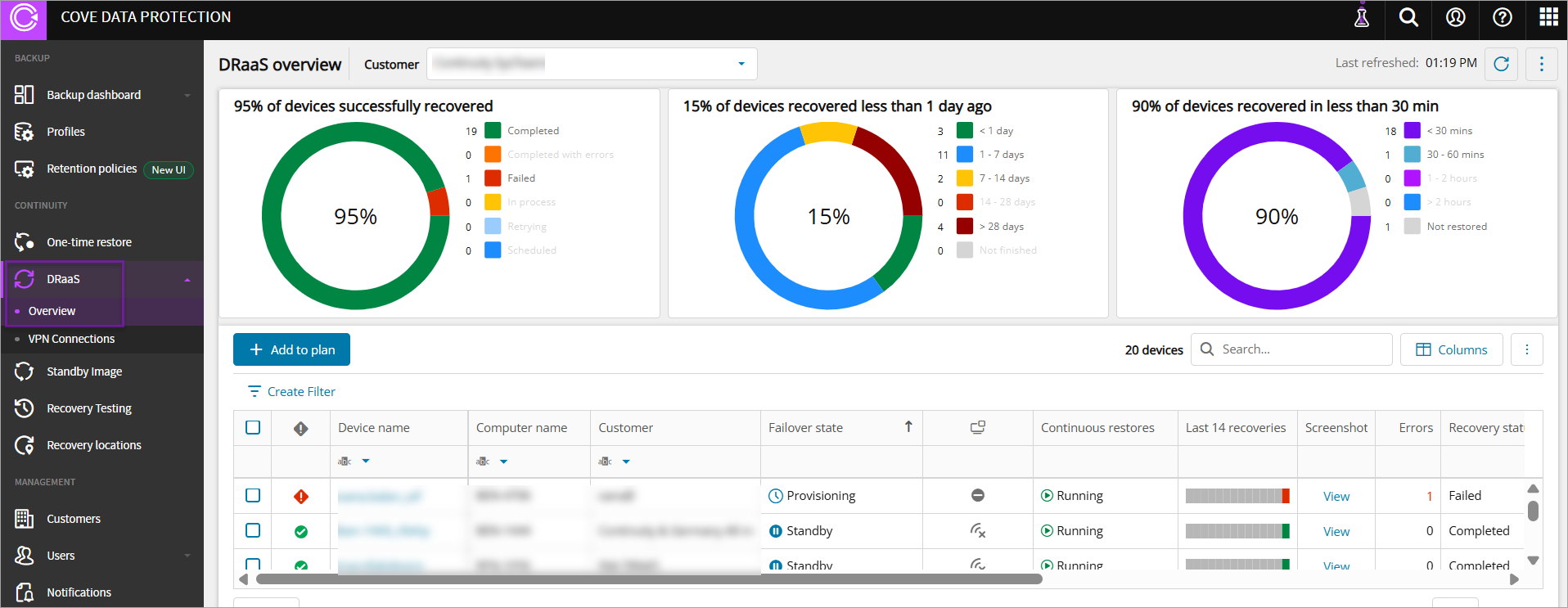The image size is (1568, 608).
Task: Refresh the DRaaS overview data
Action: click(x=1501, y=64)
